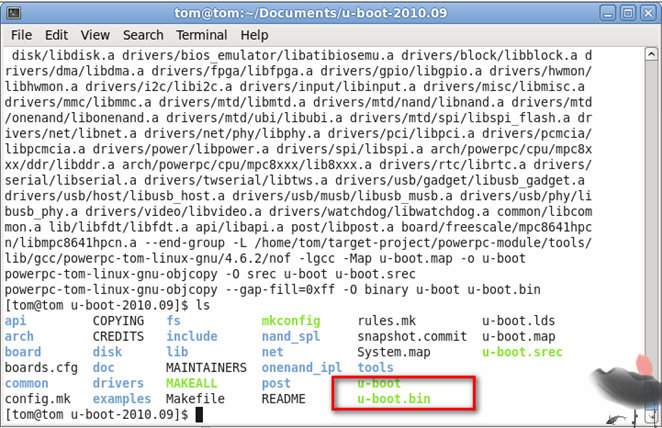
Task: Click the 'MAINTAINERS' file name
Action: pos(206,368)
